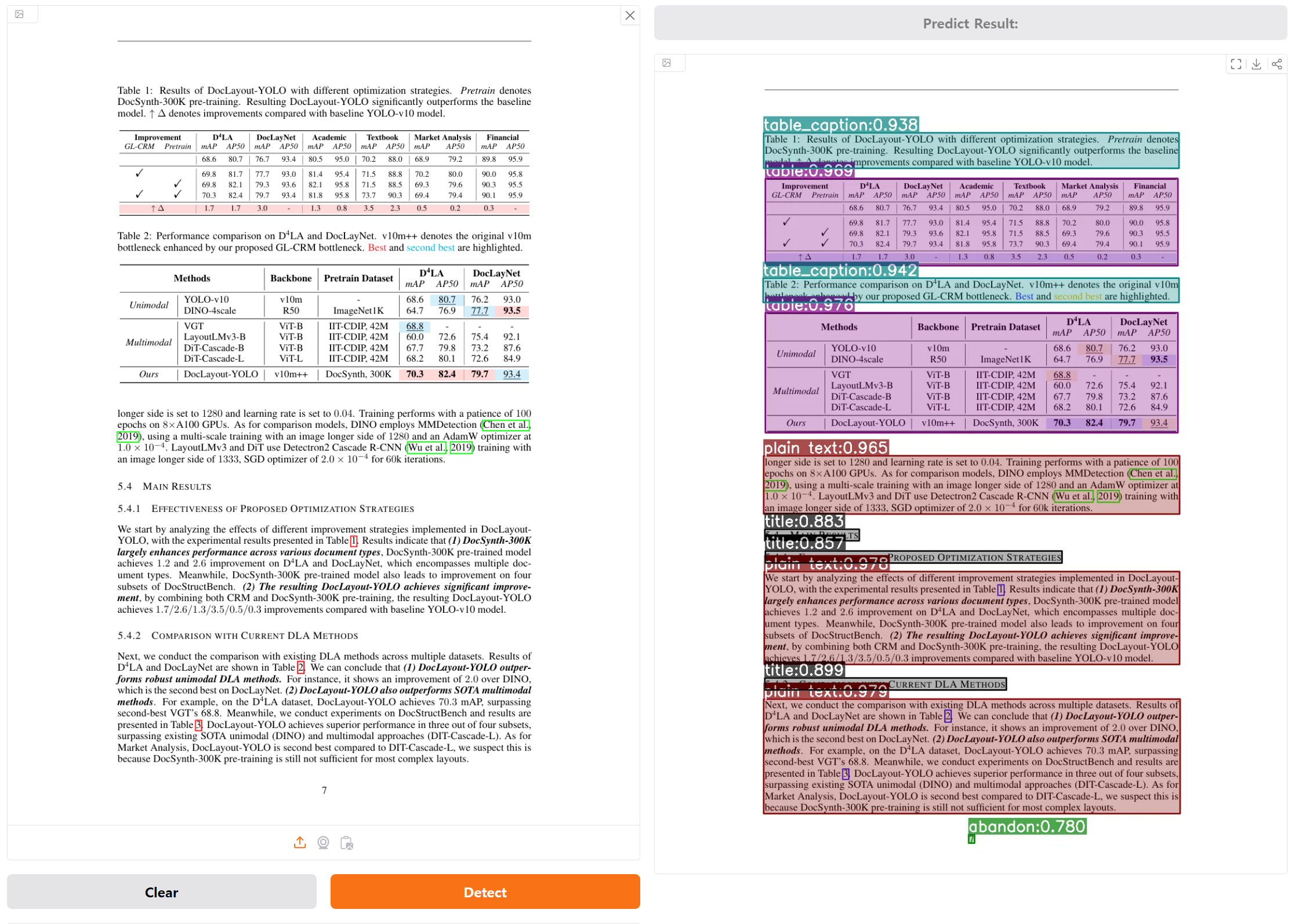
Task: Click the Clear button
Action: tap(162, 892)
